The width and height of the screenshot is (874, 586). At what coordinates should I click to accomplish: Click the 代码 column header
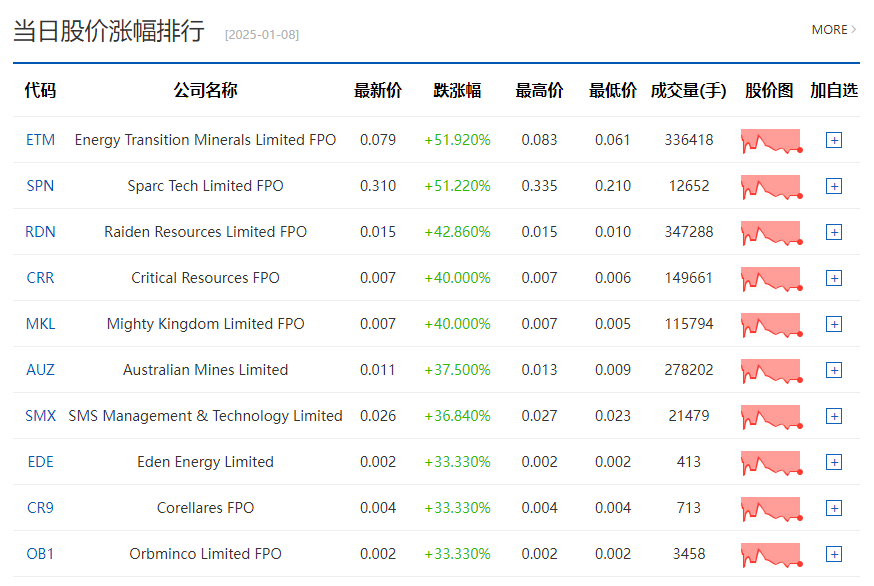tap(40, 90)
